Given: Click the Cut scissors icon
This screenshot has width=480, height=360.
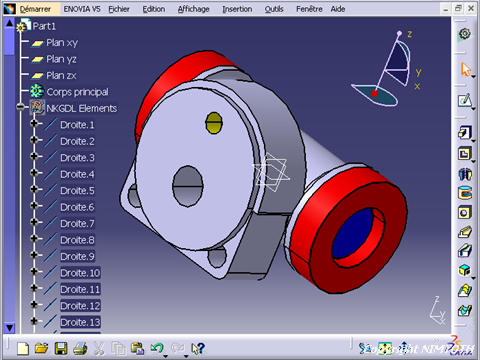Looking at the screenshot, I should point(98,349).
